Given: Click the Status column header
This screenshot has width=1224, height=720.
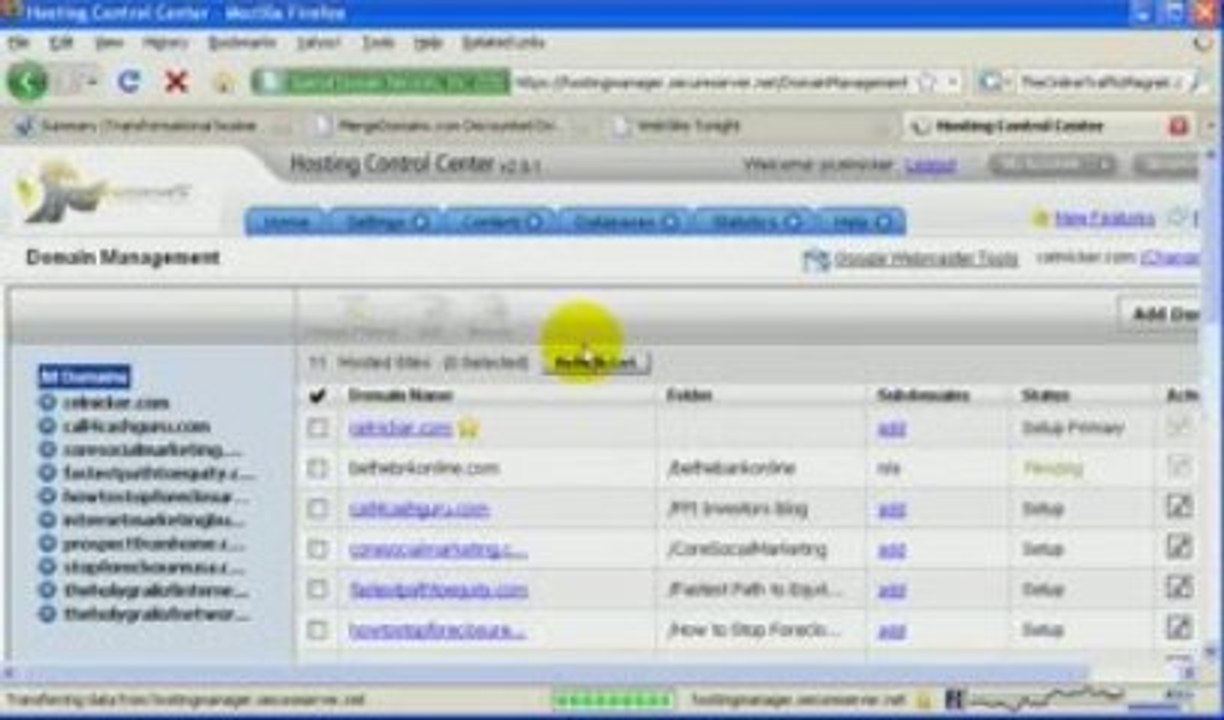Looking at the screenshot, I should pyautogui.click(x=1046, y=396).
